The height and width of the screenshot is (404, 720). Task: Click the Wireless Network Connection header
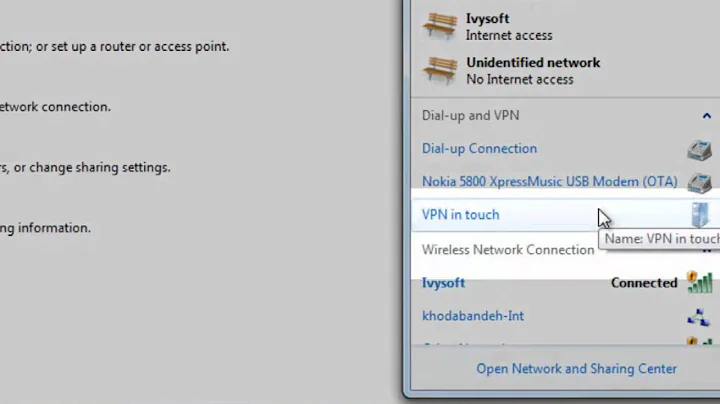(x=508, y=250)
